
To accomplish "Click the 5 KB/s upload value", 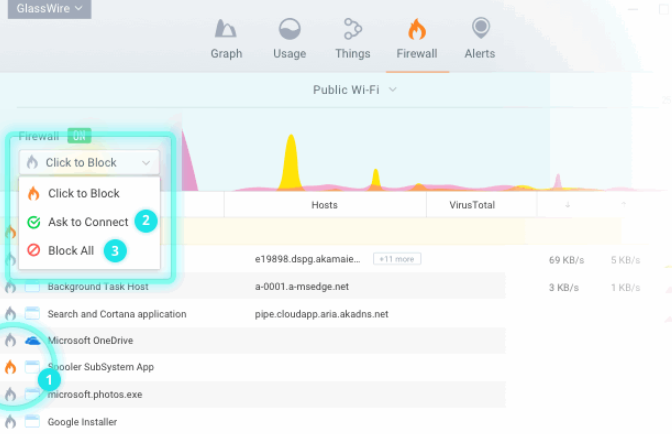I will click(625, 260).
